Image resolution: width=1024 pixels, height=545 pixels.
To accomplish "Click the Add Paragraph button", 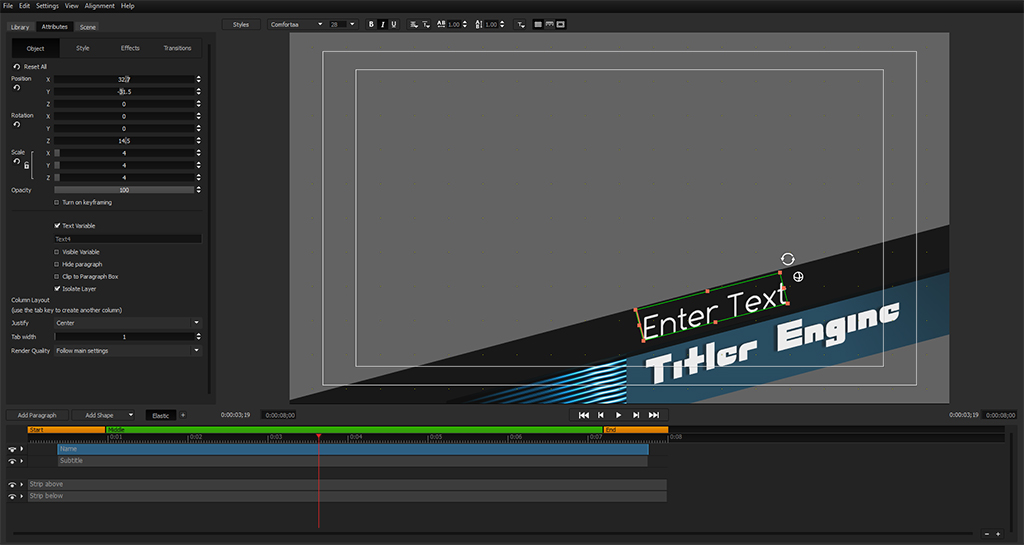I will coord(37,415).
